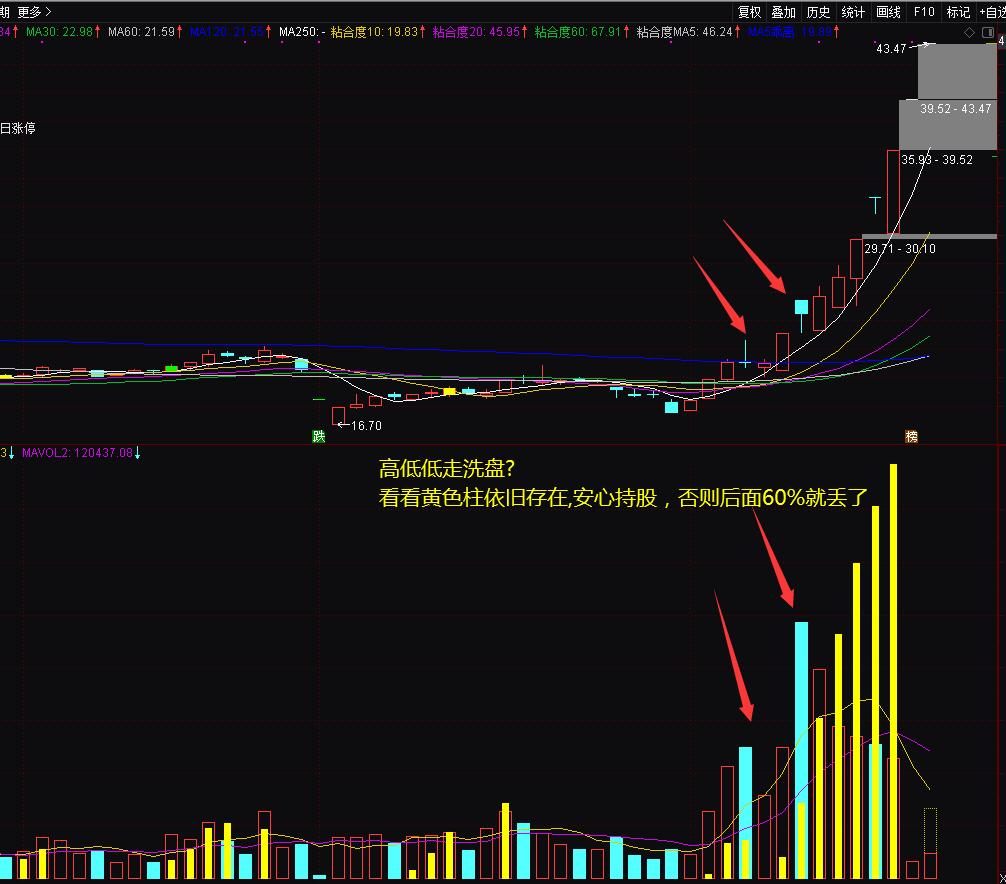Image resolution: width=1006 pixels, height=884 pixels.
Task: Click the 16.70 low price label
Action: click(366, 425)
